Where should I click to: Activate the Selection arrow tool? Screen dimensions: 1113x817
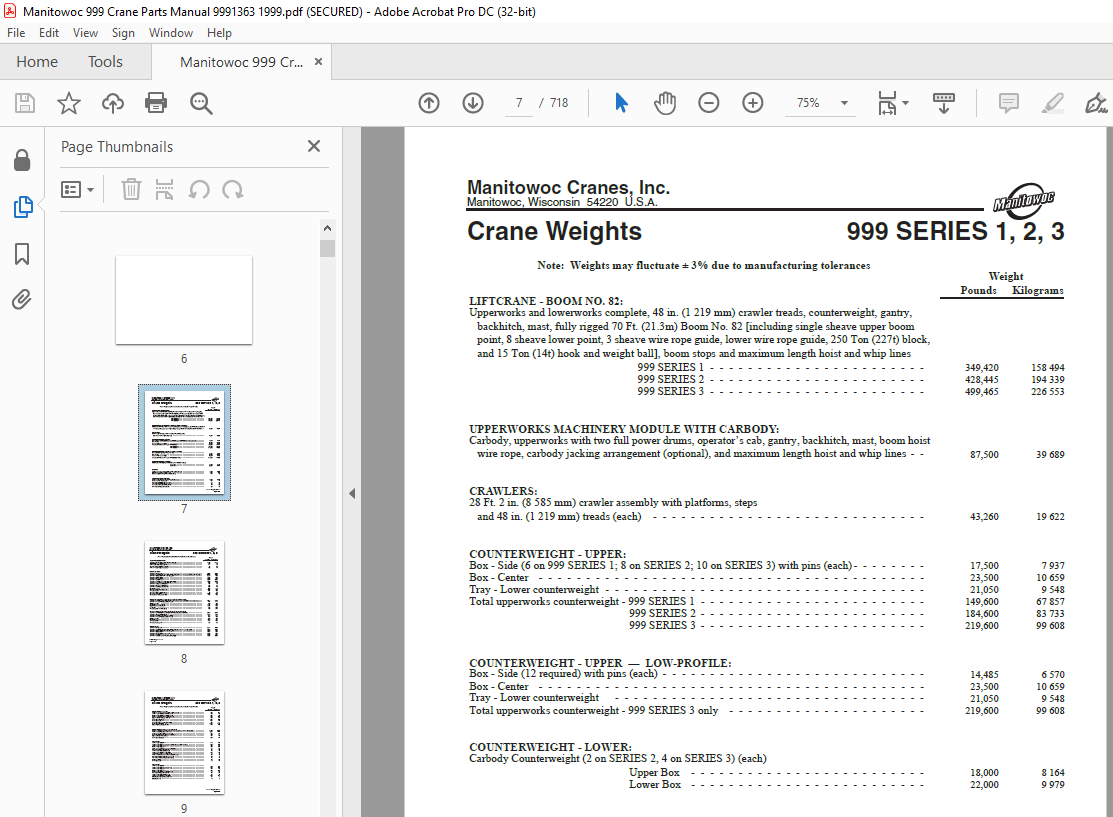coord(621,103)
